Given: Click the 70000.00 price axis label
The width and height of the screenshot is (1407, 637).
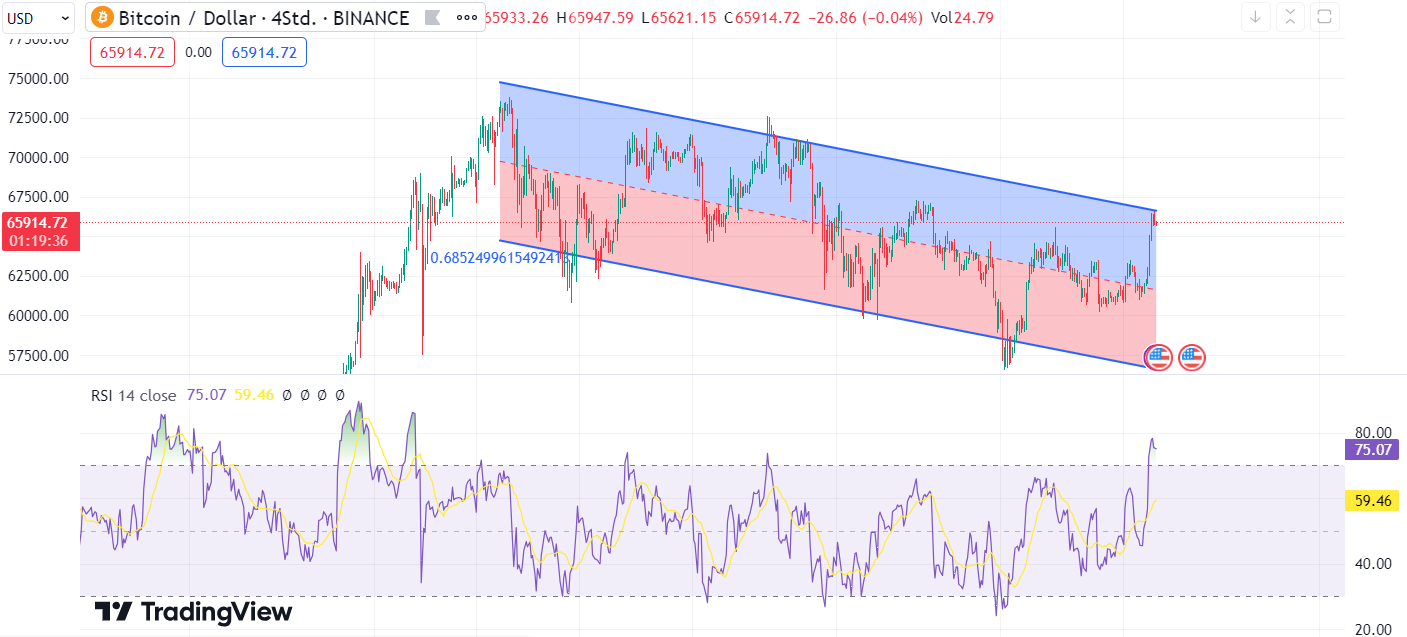Looking at the screenshot, I should click(x=40, y=157).
